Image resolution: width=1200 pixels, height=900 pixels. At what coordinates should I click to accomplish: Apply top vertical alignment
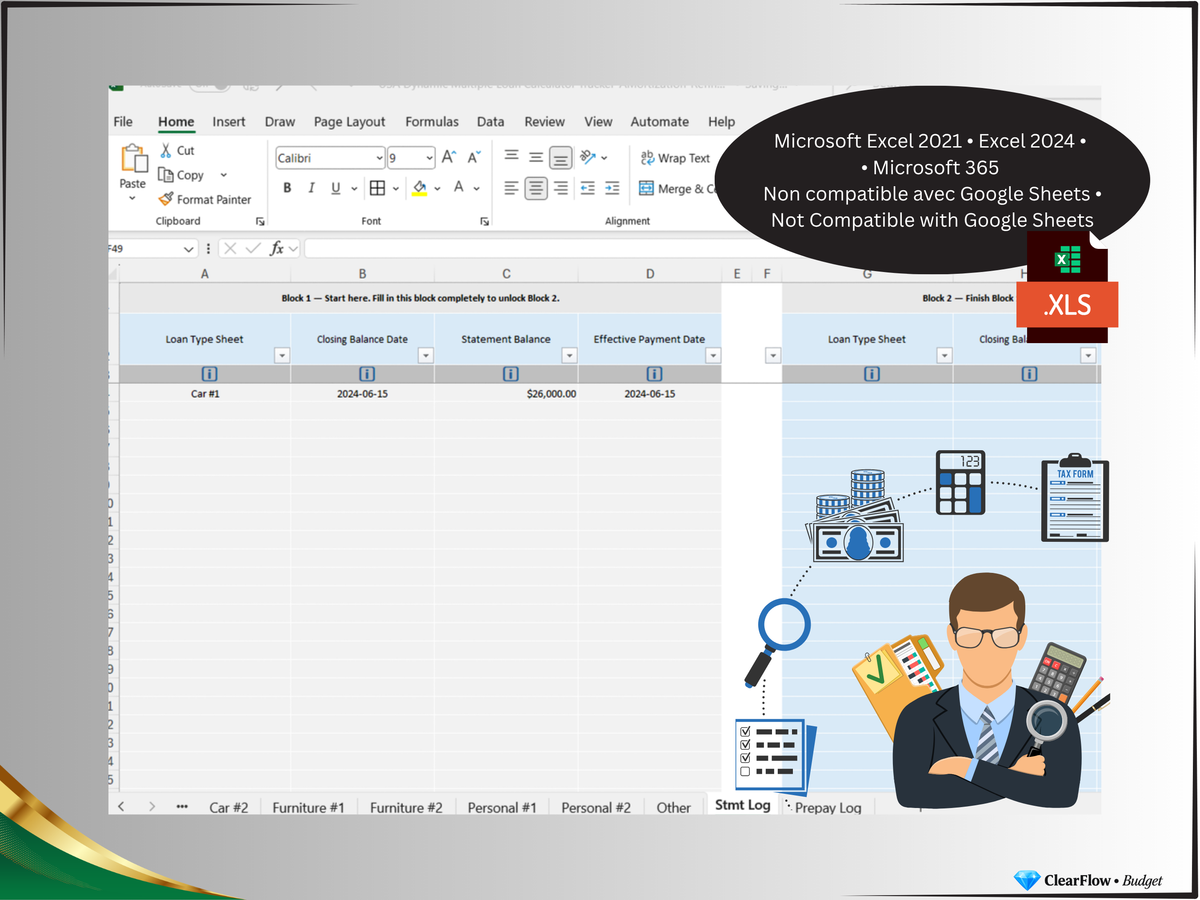511,157
